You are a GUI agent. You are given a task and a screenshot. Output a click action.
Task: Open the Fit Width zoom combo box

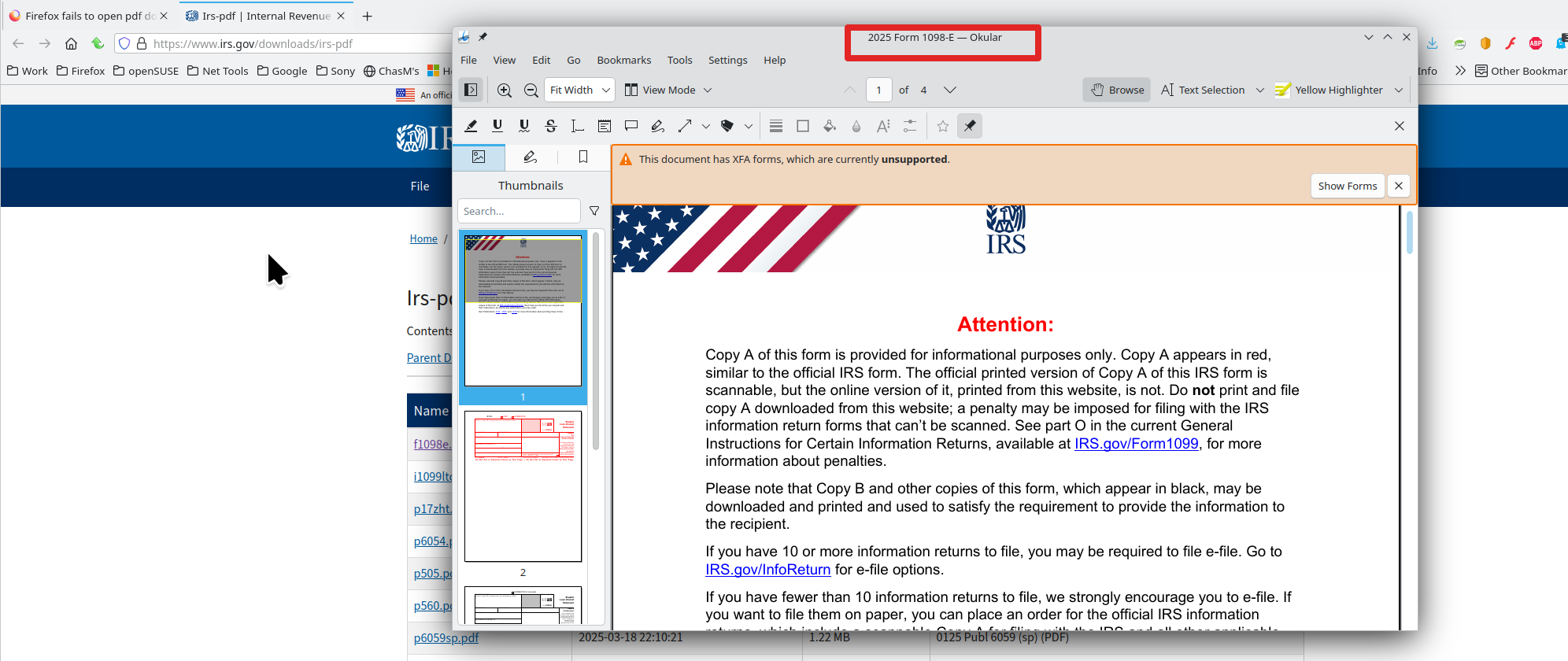pos(580,90)
